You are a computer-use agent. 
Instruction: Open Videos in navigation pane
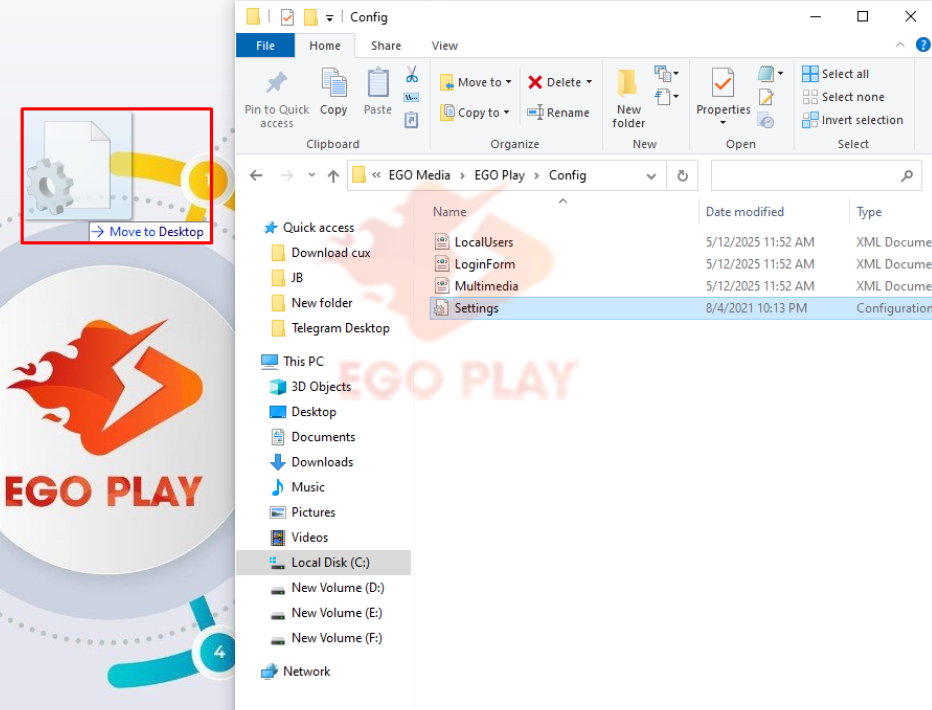(x=309, y=537)
